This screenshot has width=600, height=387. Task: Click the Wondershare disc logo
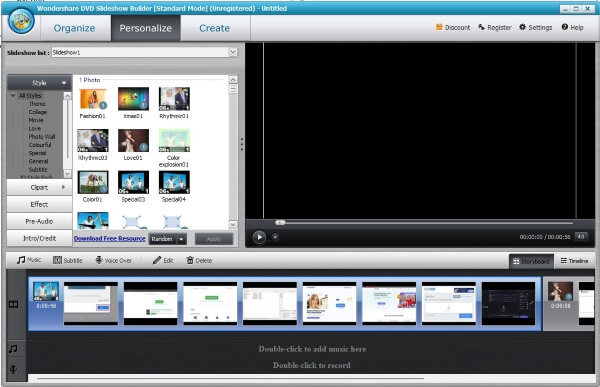click(21, 21)
